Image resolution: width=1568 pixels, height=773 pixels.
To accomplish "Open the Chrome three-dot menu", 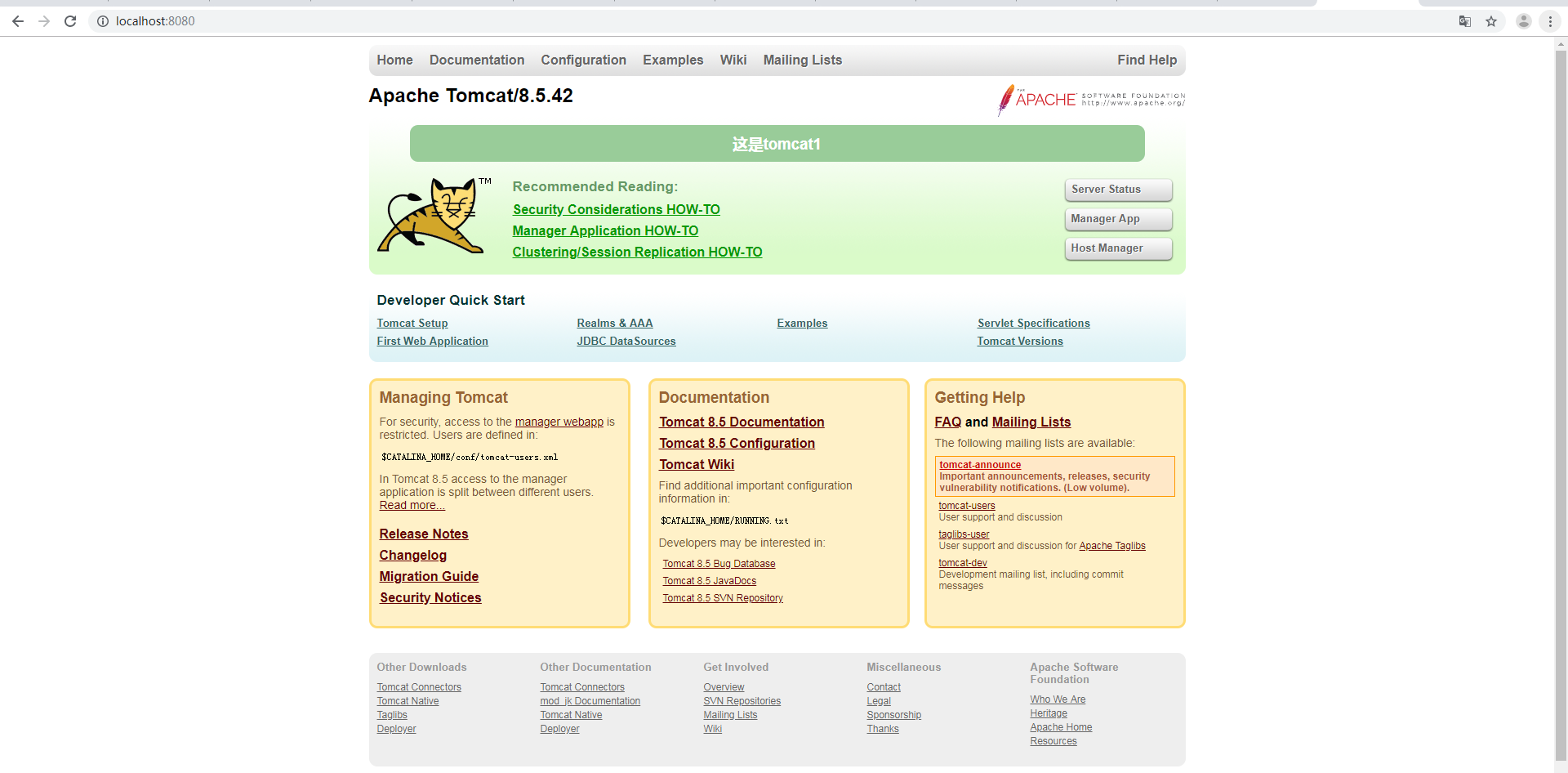I will (x=1550, y=21).
